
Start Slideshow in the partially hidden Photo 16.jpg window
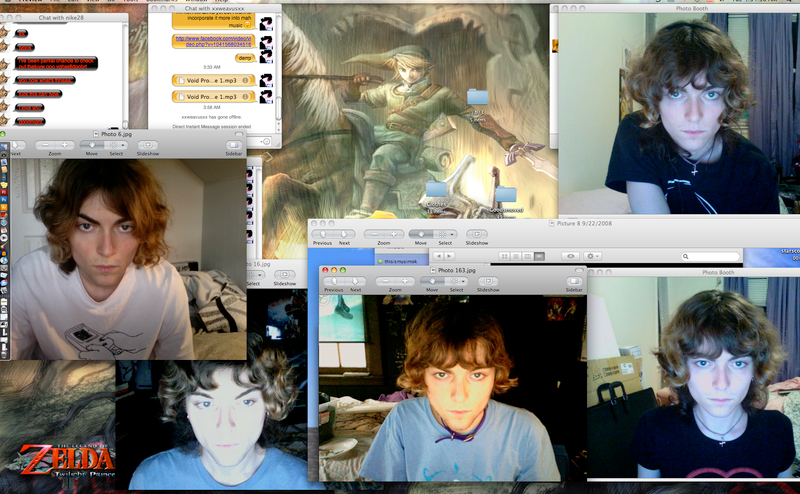point(284,275)
